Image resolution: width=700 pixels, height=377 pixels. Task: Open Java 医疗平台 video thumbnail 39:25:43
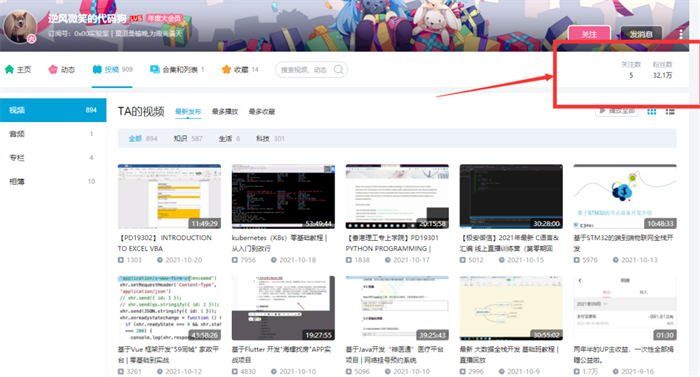point(397,308)
